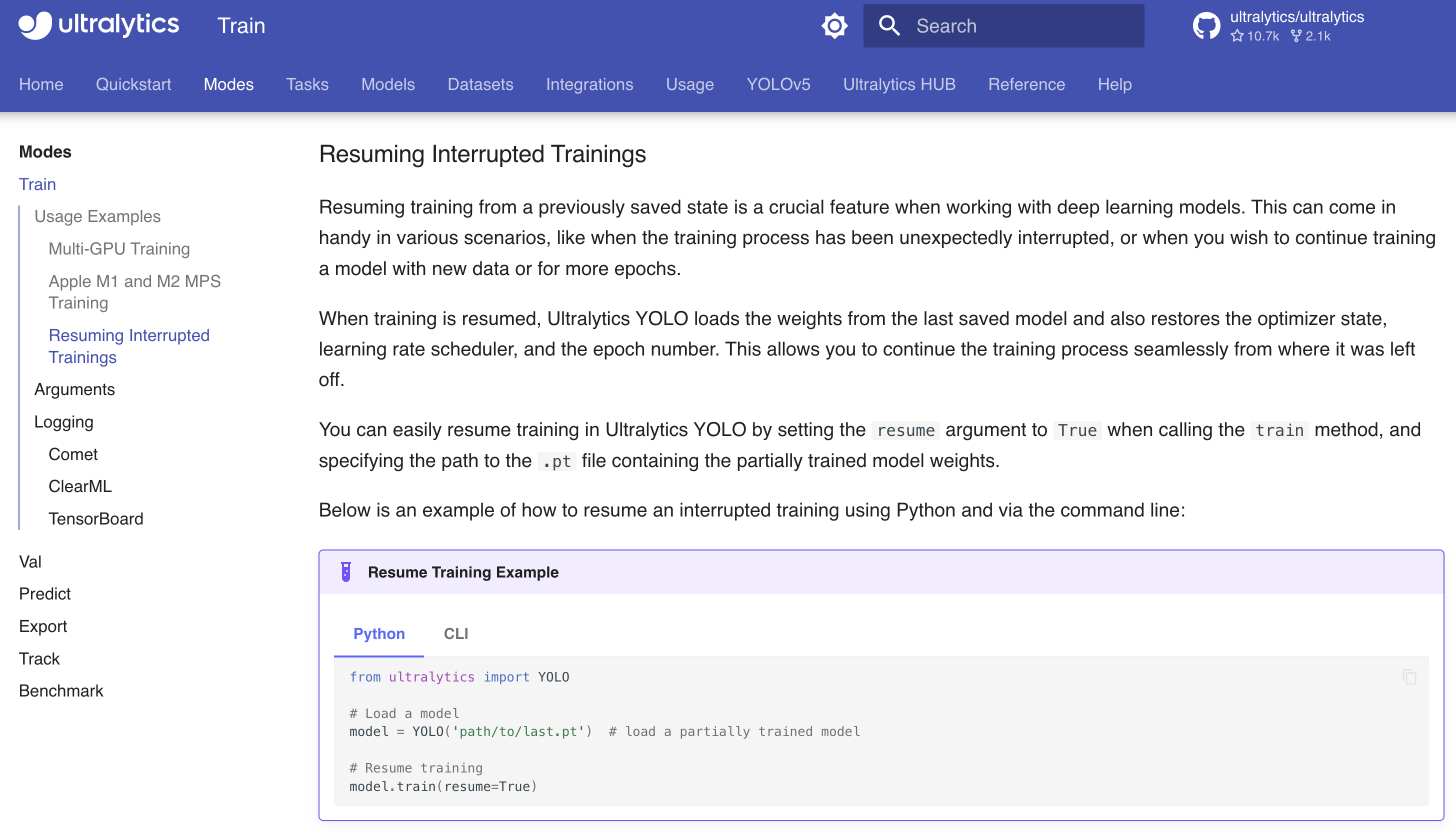
Task: Open the Resuming Interrupted Trainings link
Action: point(128,345)
